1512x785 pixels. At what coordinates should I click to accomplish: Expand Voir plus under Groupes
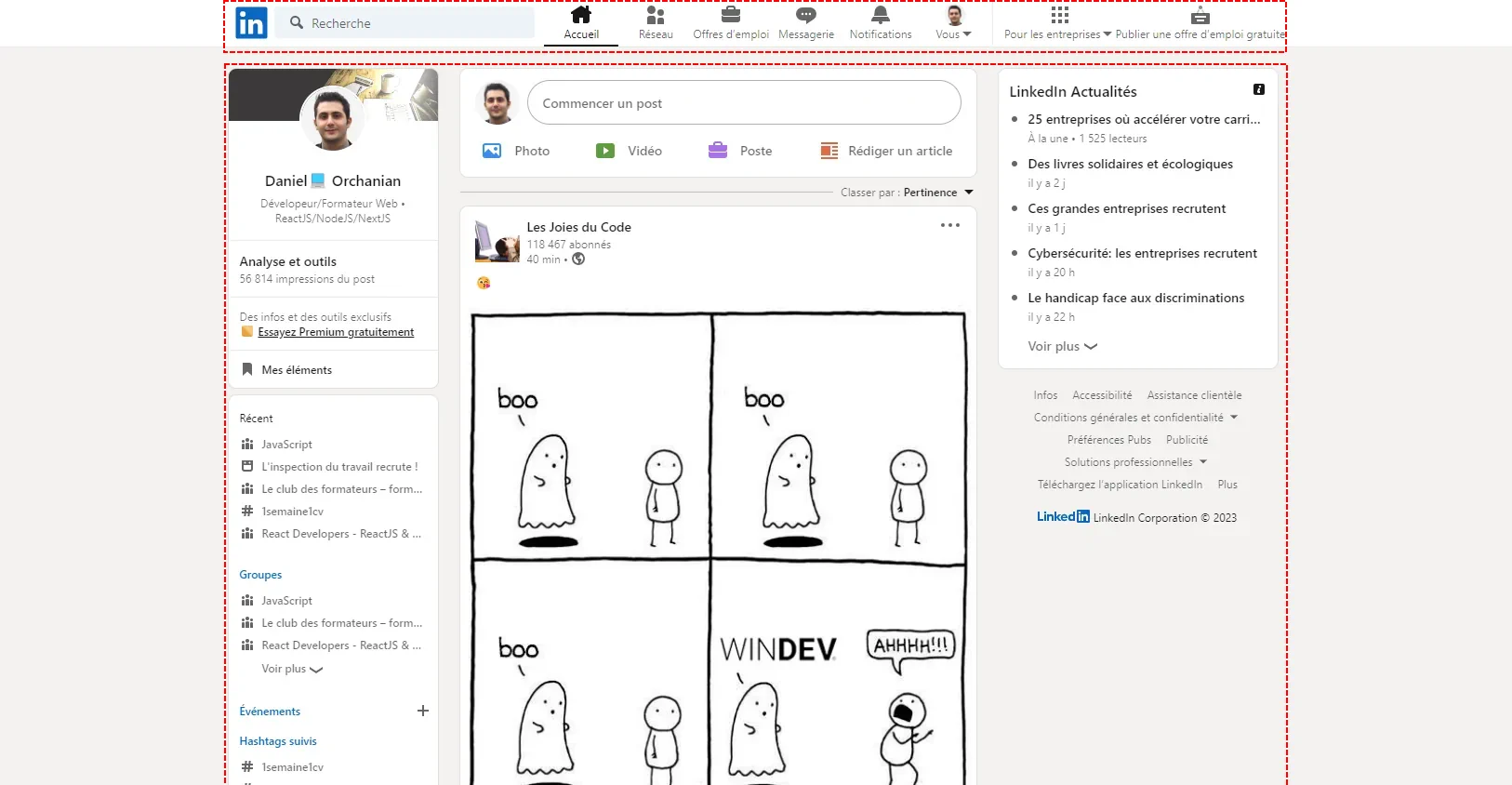292,669
